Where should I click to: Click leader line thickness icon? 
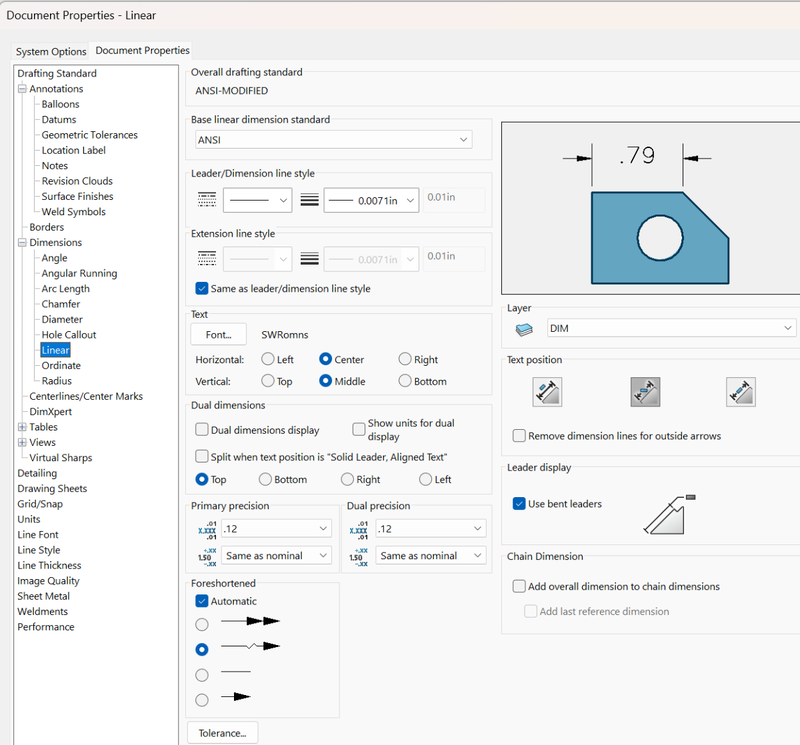tap(309, 200)
